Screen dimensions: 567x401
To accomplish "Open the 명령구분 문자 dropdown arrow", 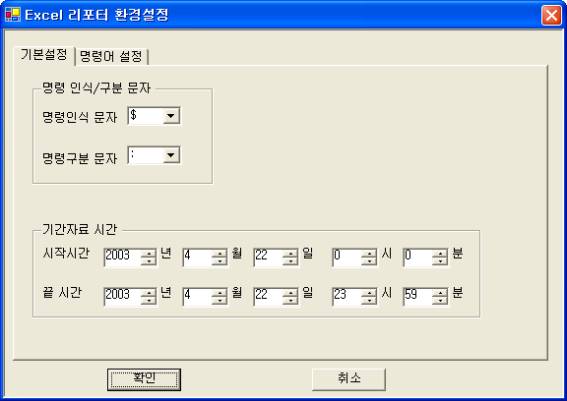I will coord(171,155).
